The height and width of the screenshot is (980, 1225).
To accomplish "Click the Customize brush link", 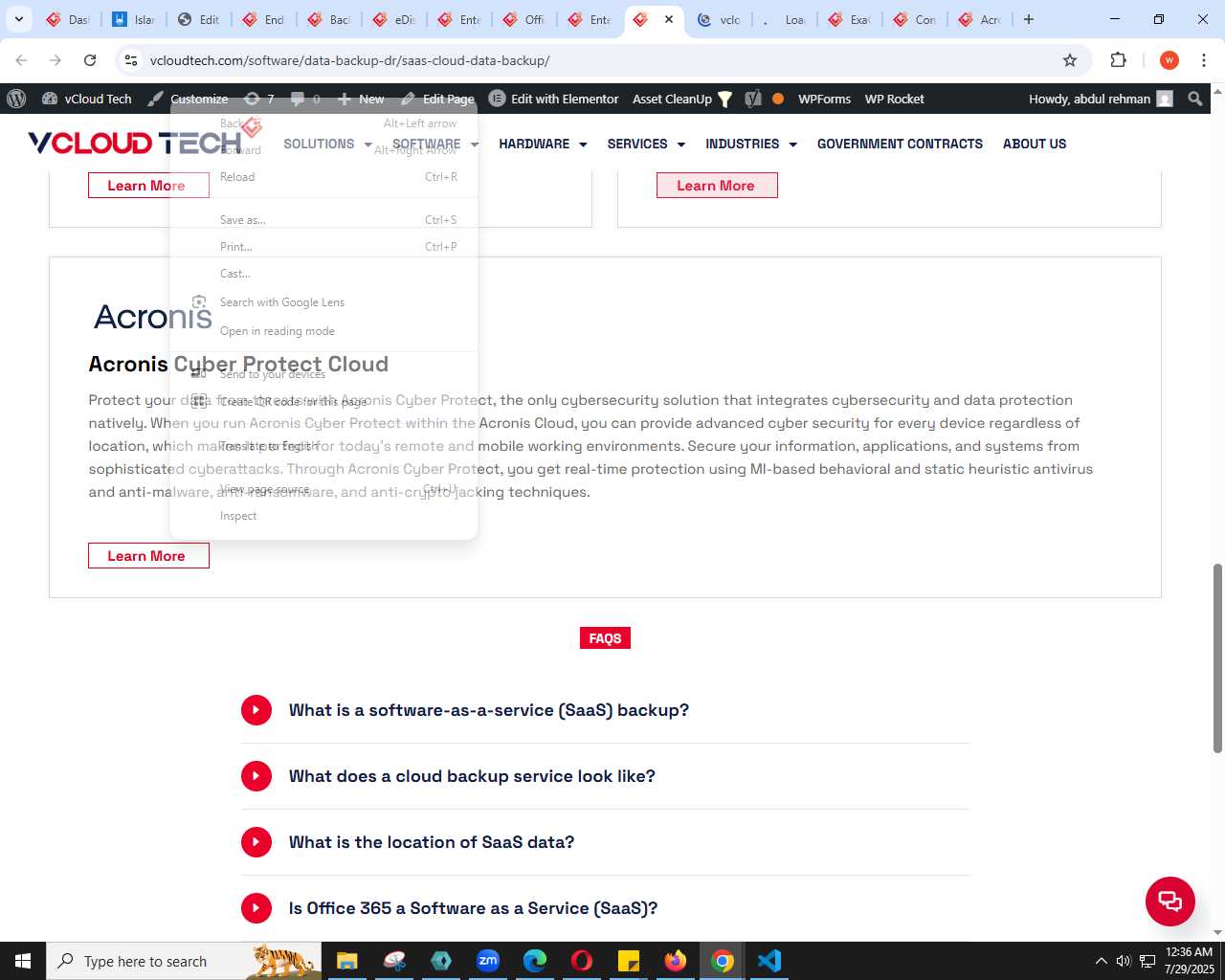I will 188,99.
